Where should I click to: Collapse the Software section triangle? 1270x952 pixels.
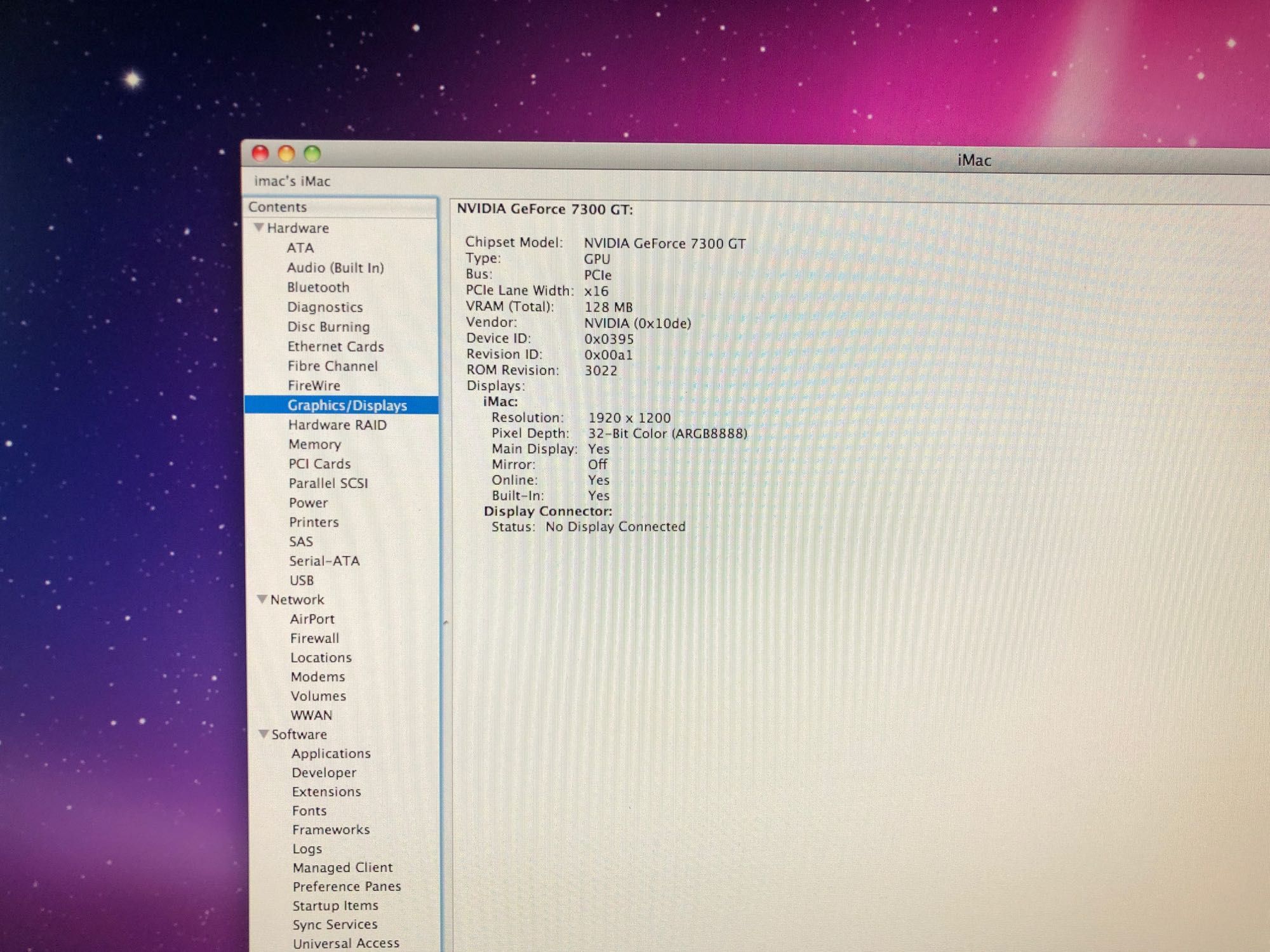pyautogui.click(x=264, y=734)
